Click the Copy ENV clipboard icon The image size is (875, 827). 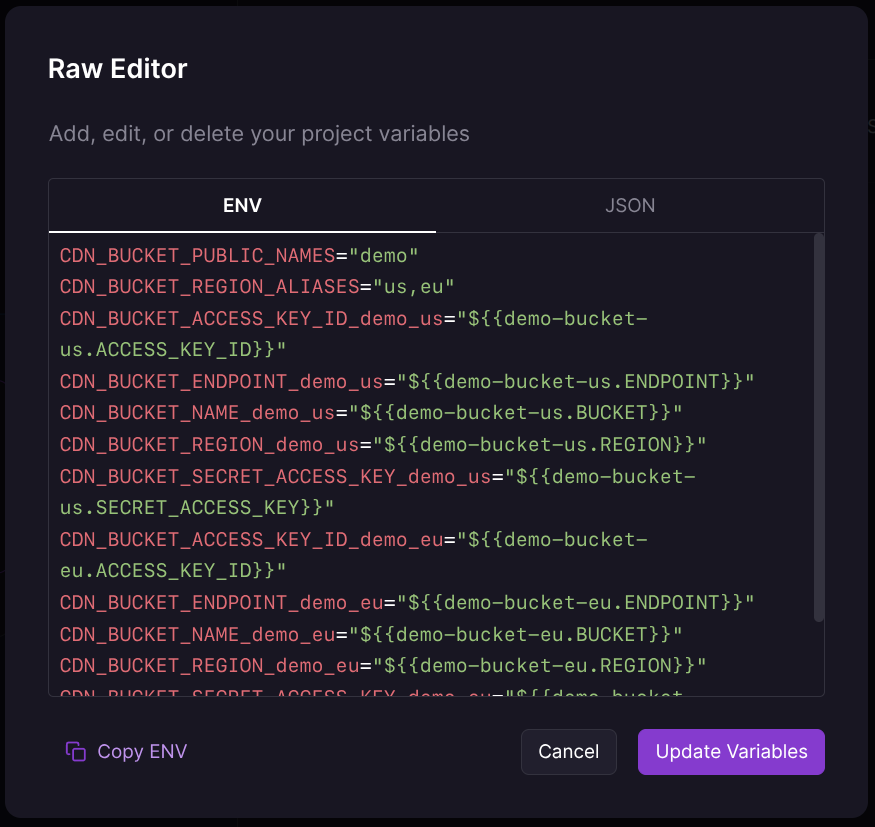[75, 752]
